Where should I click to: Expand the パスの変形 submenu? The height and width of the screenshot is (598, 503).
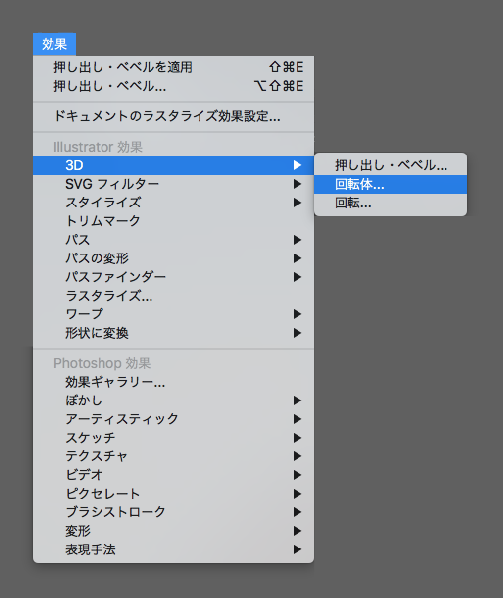click(x=174, y=258)
